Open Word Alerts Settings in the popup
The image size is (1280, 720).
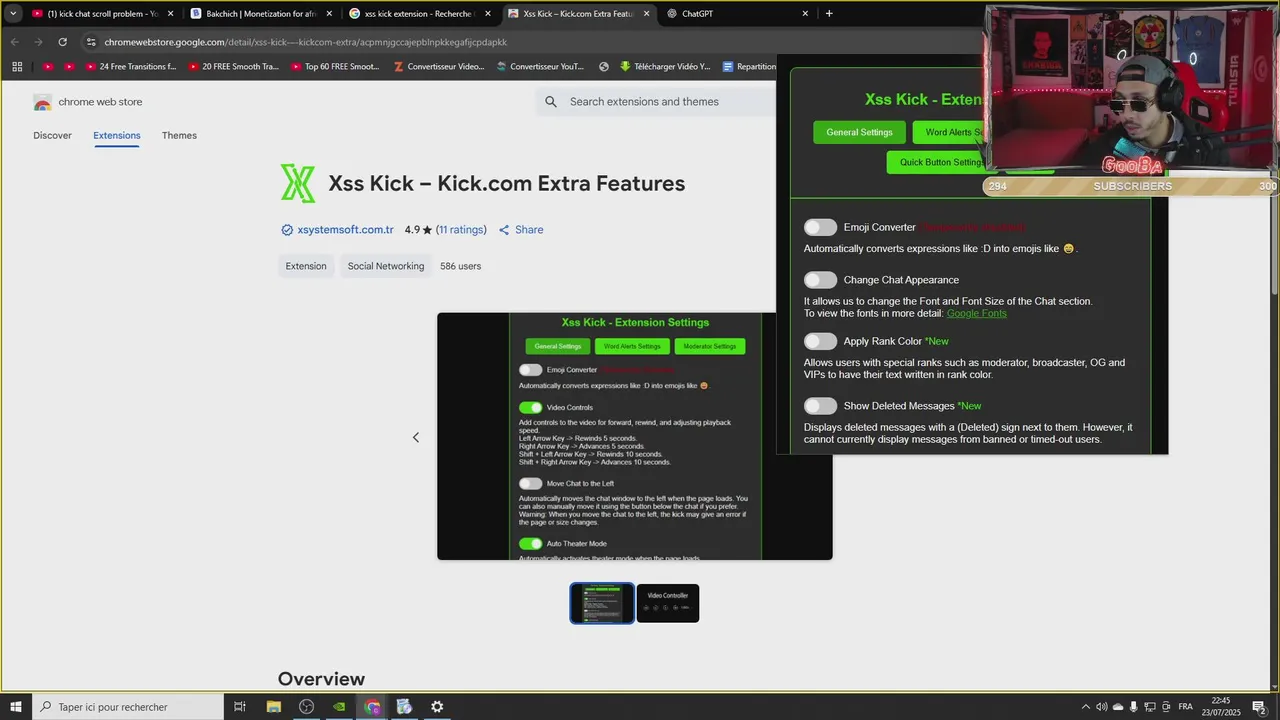[x=950, y=132]
